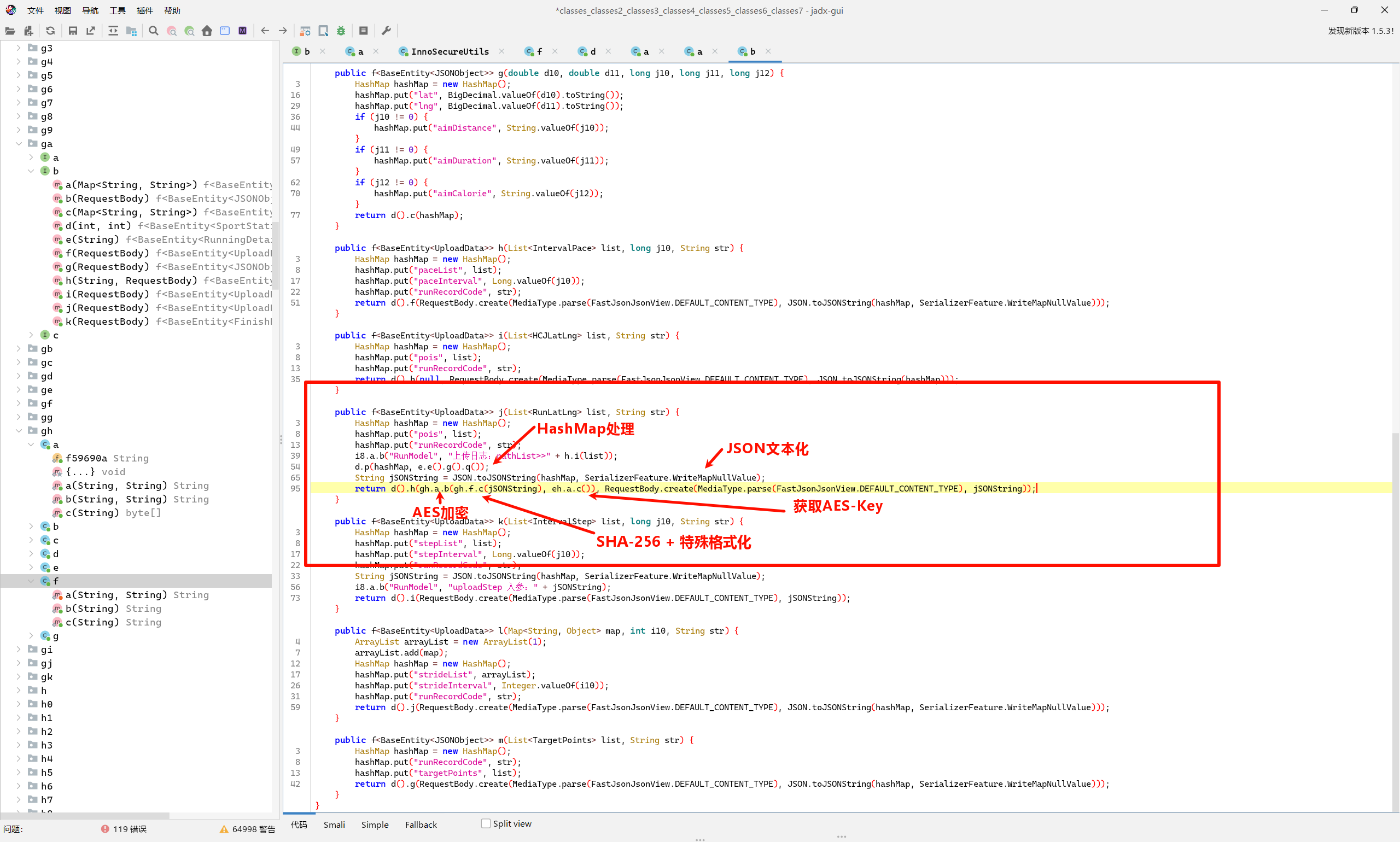Collapse the ga package node

click(x=19, y=144)
